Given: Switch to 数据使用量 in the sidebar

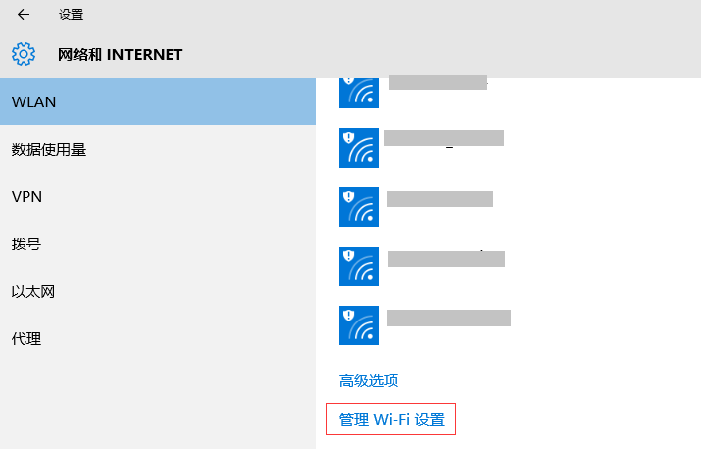Looking at the screenshot, I should [x=158, y=150].
